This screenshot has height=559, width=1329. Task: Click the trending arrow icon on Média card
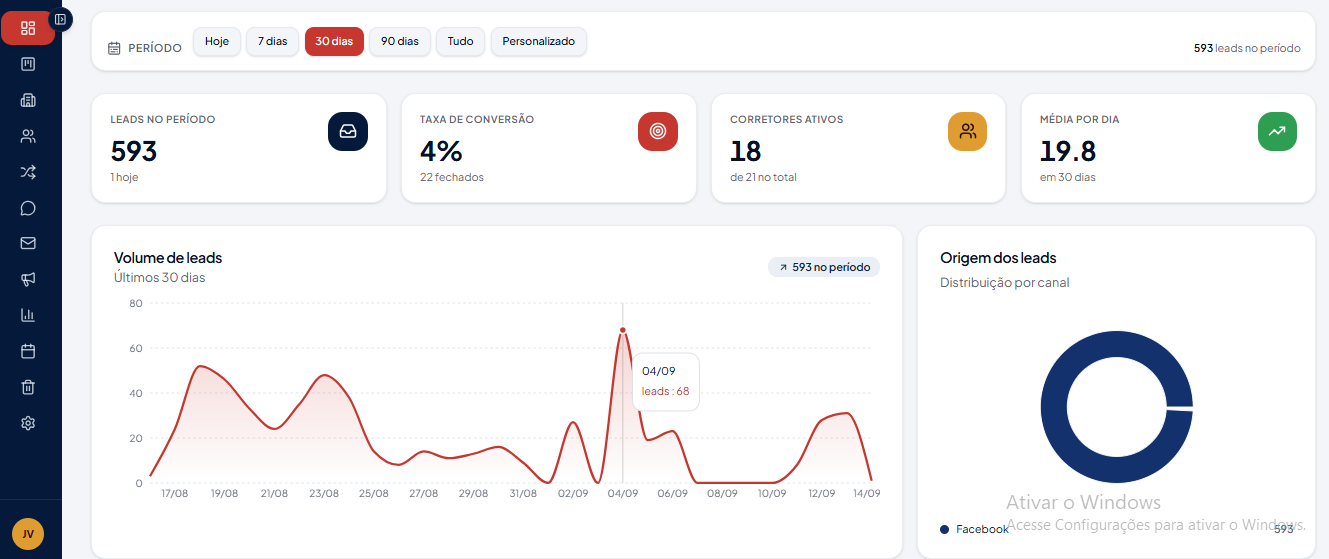pyautogui.click(x=1277, y=131)
